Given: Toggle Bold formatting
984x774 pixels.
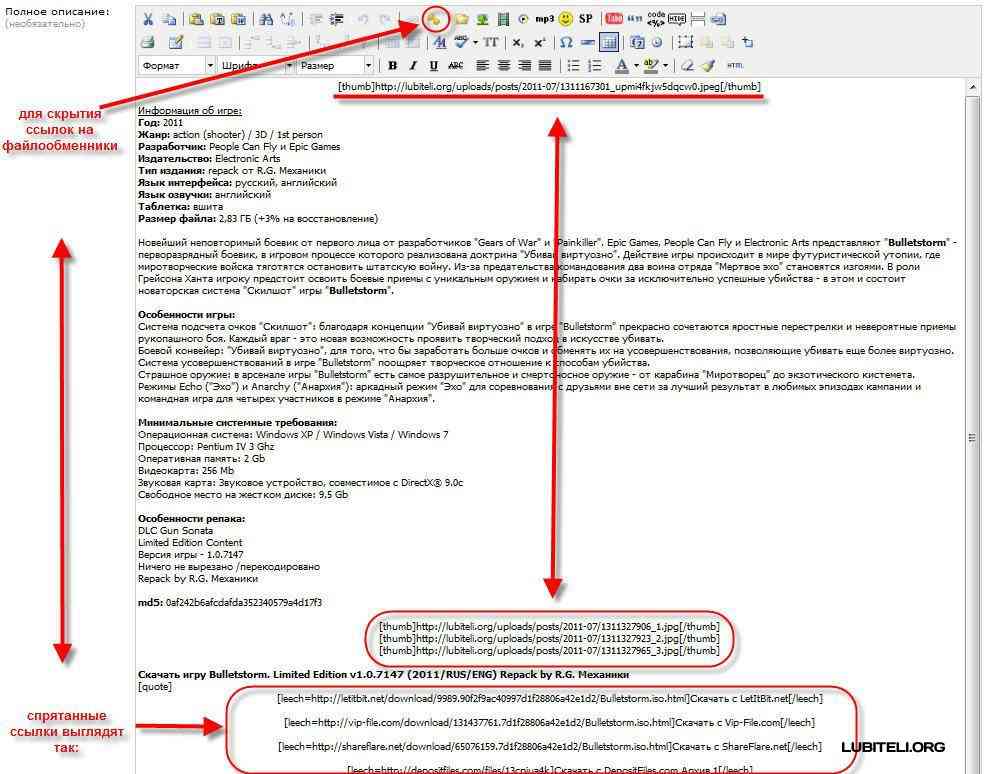Looking at the screenshot, I should click(393, 65).
